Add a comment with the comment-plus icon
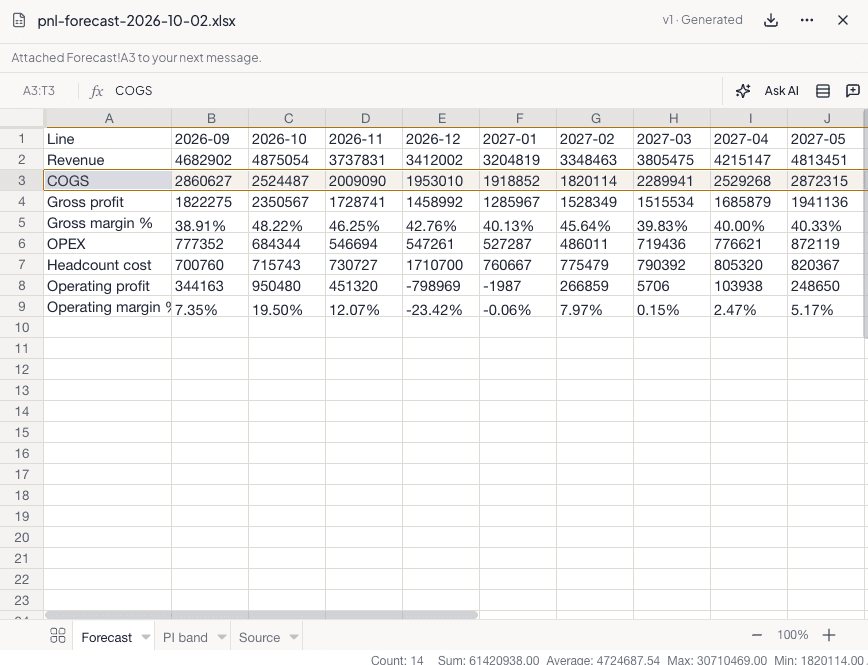The height and width of the screenshot is (665, 868). pos(852,91)
